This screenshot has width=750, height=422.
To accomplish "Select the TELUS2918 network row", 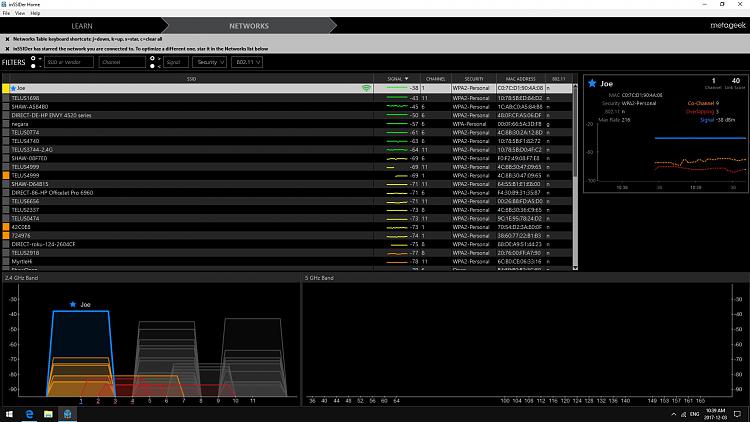I will tap(287, 253).
